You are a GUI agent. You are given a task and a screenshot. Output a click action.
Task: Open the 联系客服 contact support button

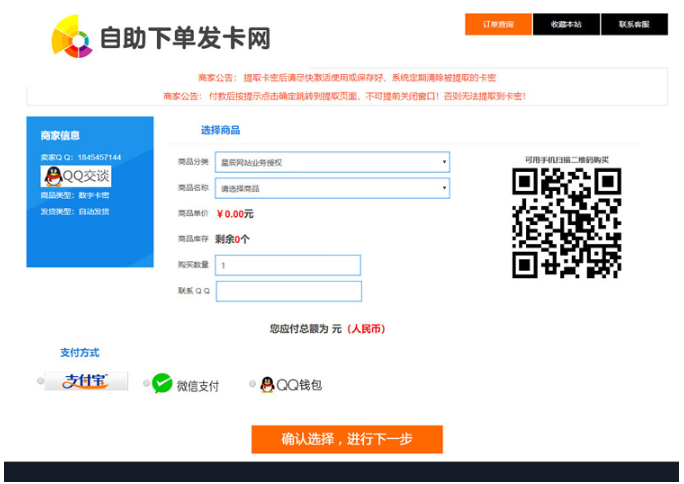click(x=634, y=24)
